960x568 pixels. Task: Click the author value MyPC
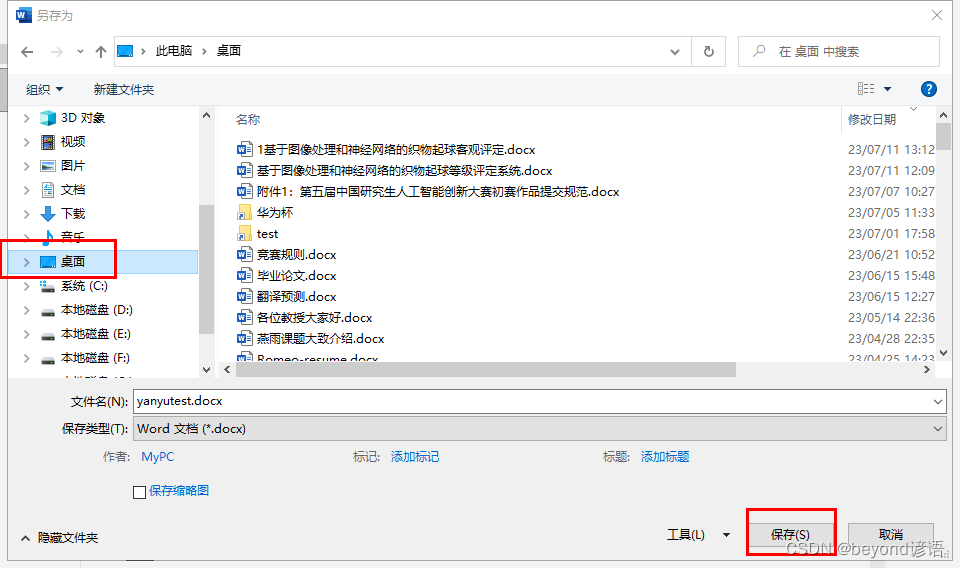pos(157,457)
